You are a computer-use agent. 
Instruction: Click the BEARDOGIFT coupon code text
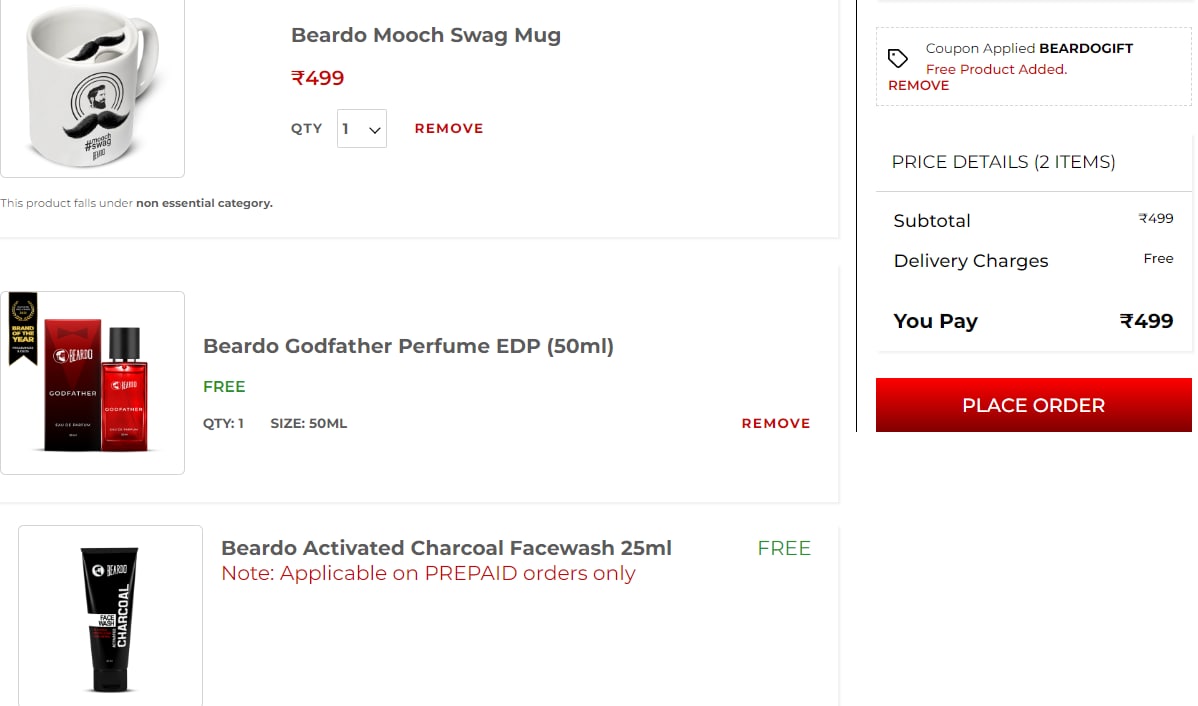tap(1086, 48)
